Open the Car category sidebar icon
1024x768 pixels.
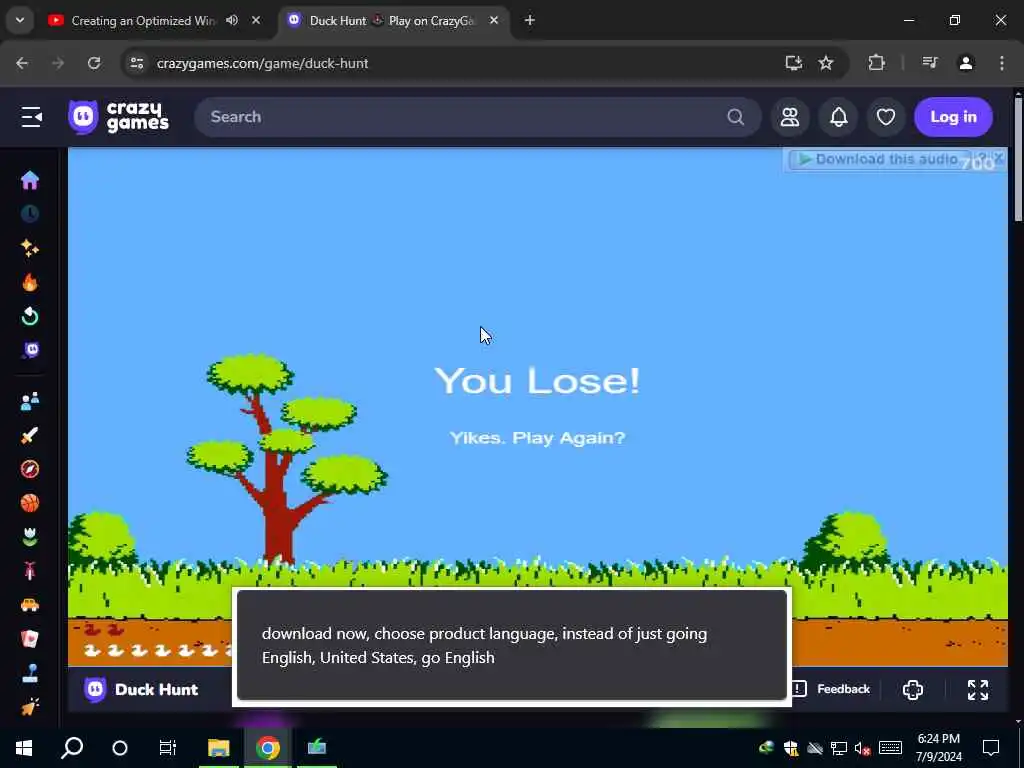coord(29,605)
